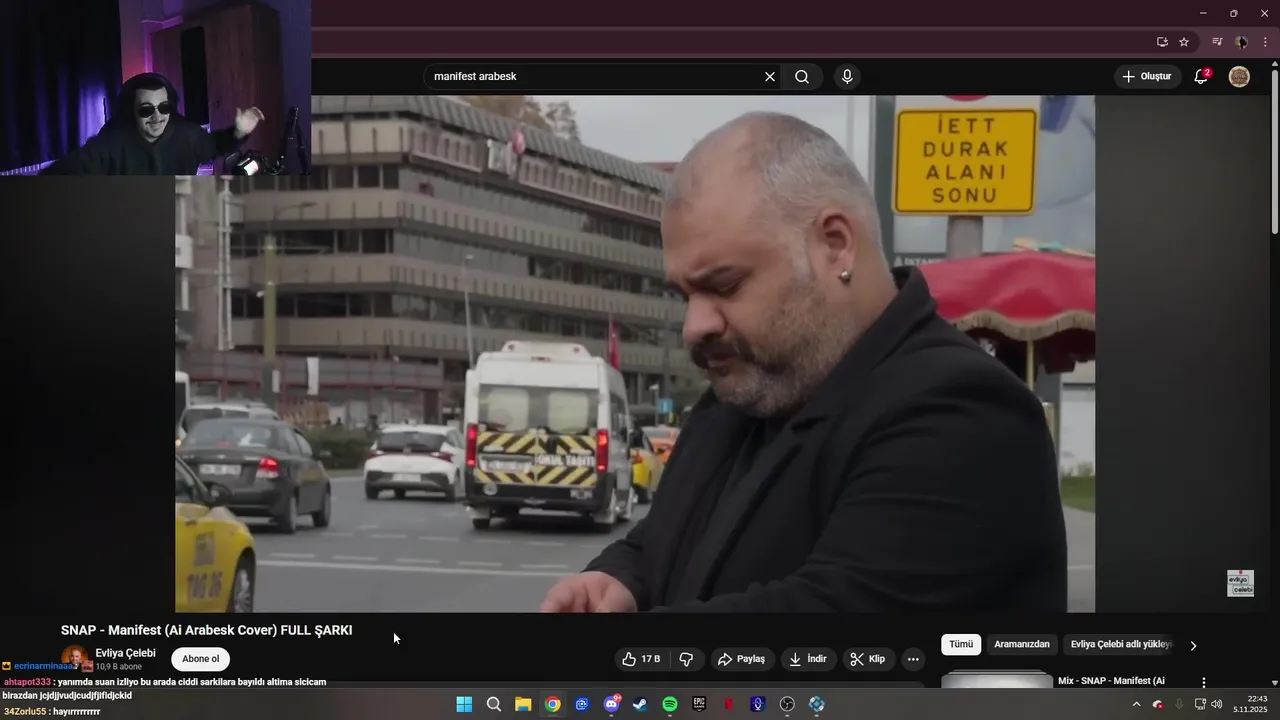Open OBS Studio from the taskbar
Screen dimensions: 1280x720
pyautogui.click(x=787, y=704)
